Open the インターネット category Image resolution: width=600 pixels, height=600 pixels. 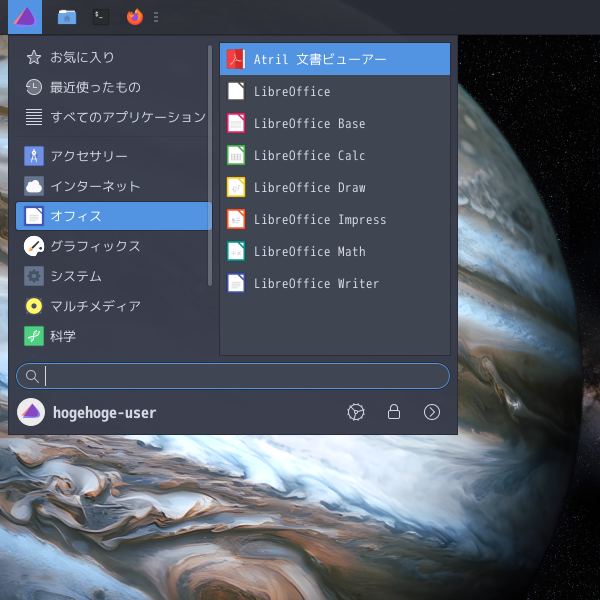114,186
